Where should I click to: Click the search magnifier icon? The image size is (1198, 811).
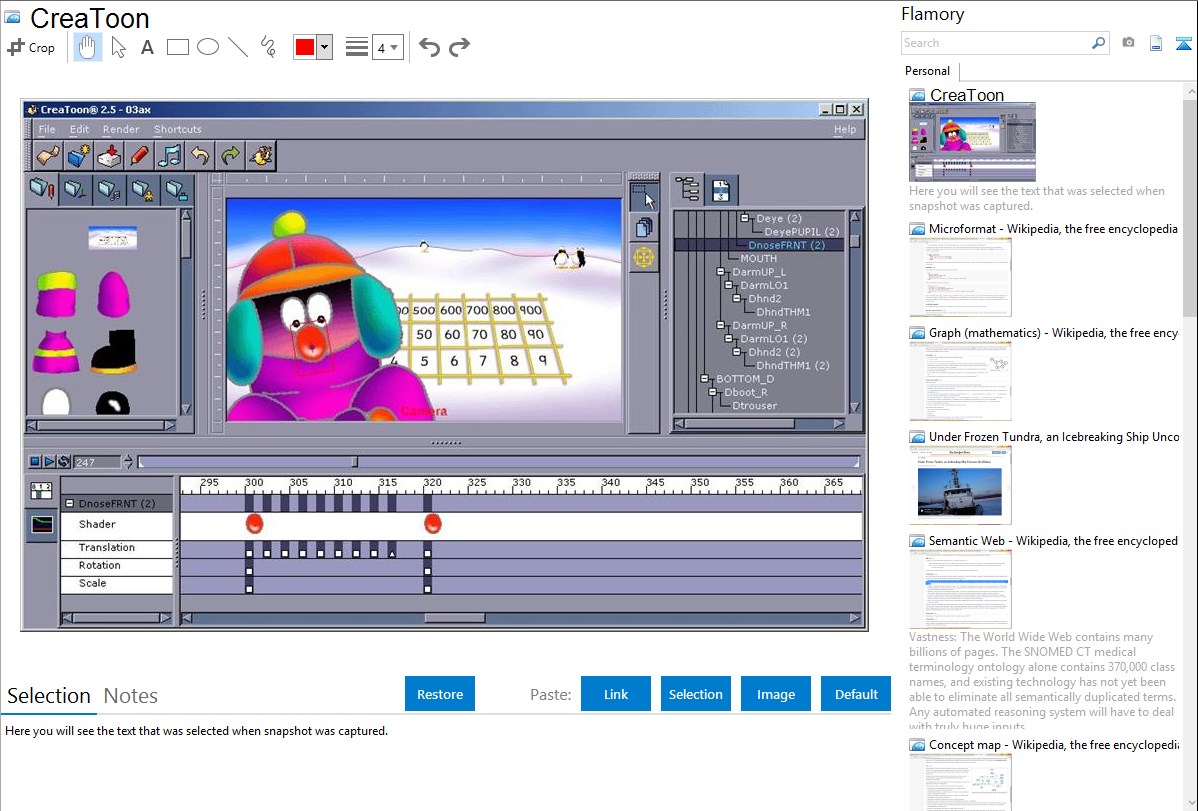(x=1099, y=43)
